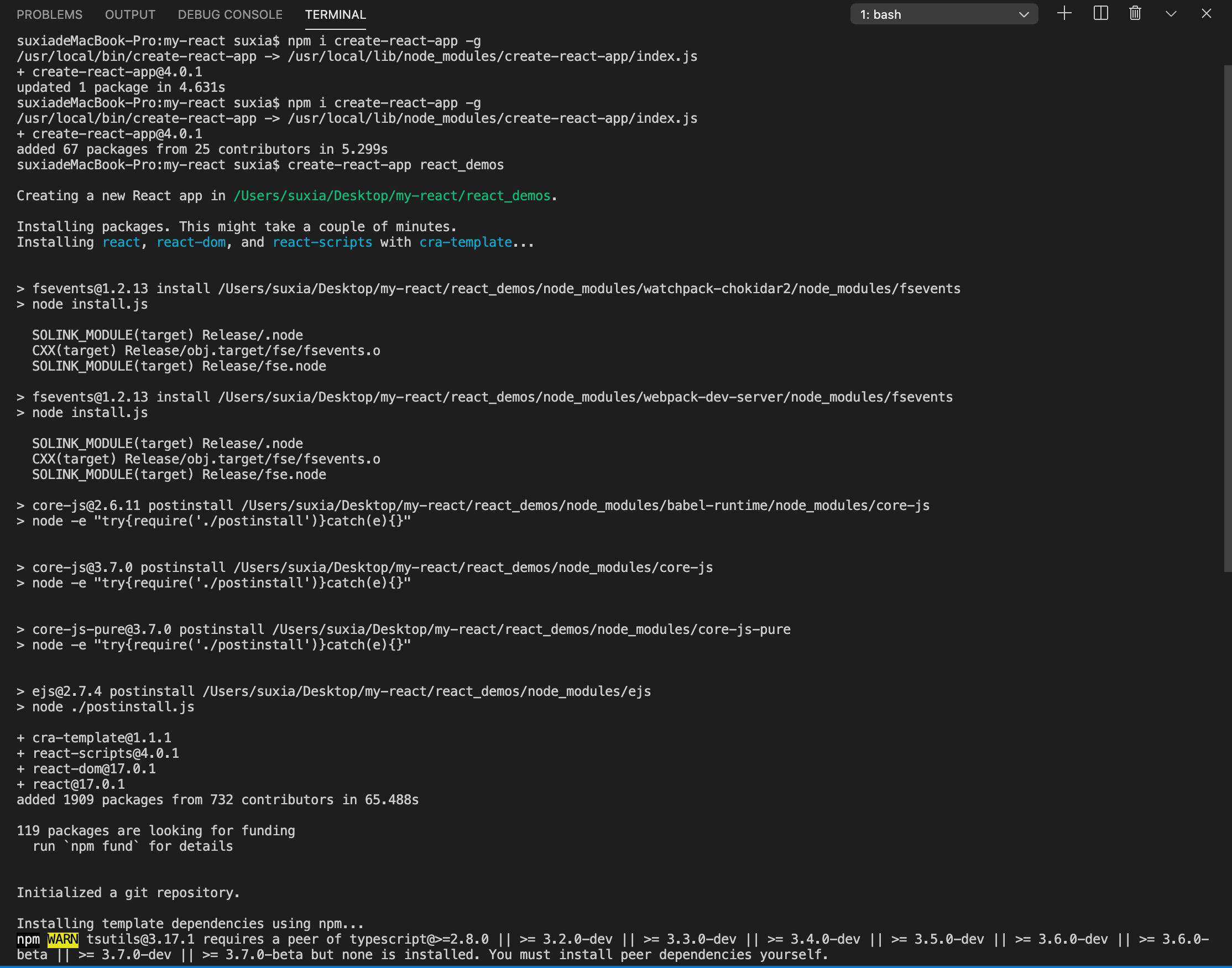Click 'core-js@2.6.11 postinstall' line
The width and height of the screenshot is (1232, 968).
tap(473, 506)
